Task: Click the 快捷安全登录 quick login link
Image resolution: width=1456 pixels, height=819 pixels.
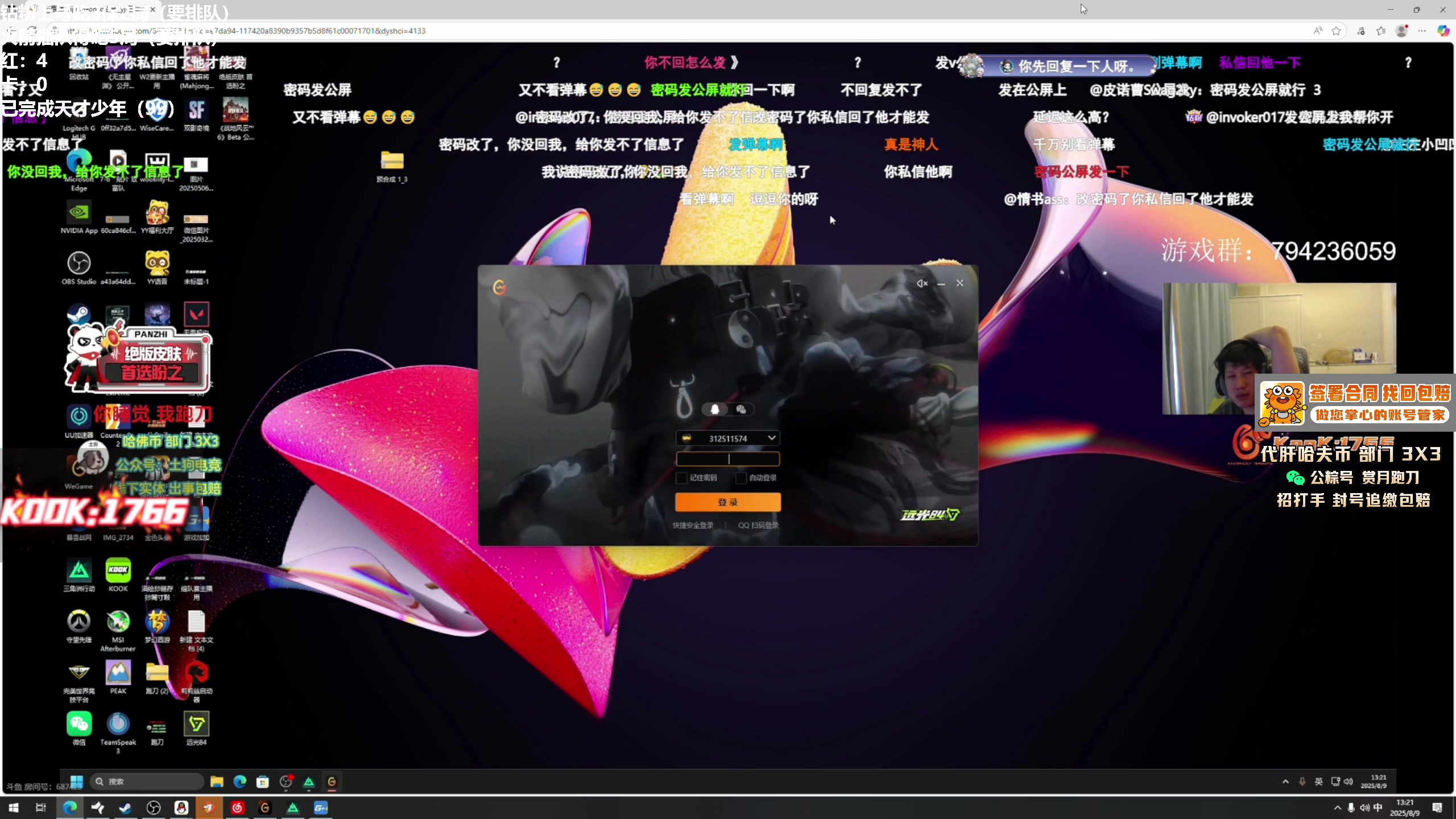Action: [693, 525]
